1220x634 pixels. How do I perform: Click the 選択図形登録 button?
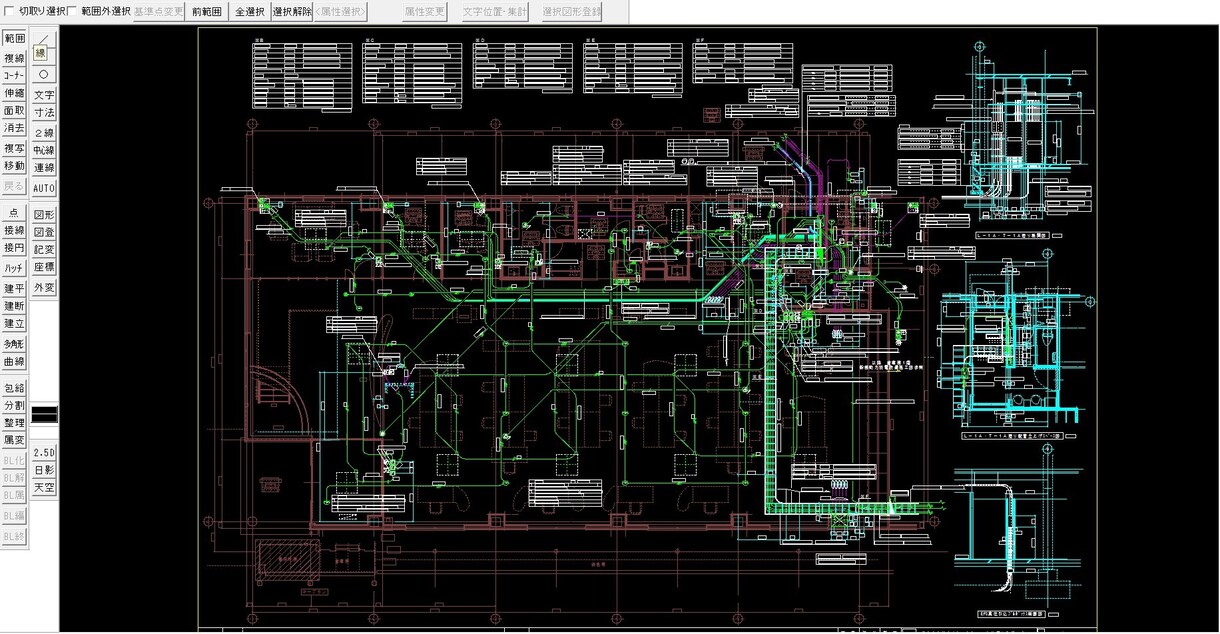tap(573, 12)
